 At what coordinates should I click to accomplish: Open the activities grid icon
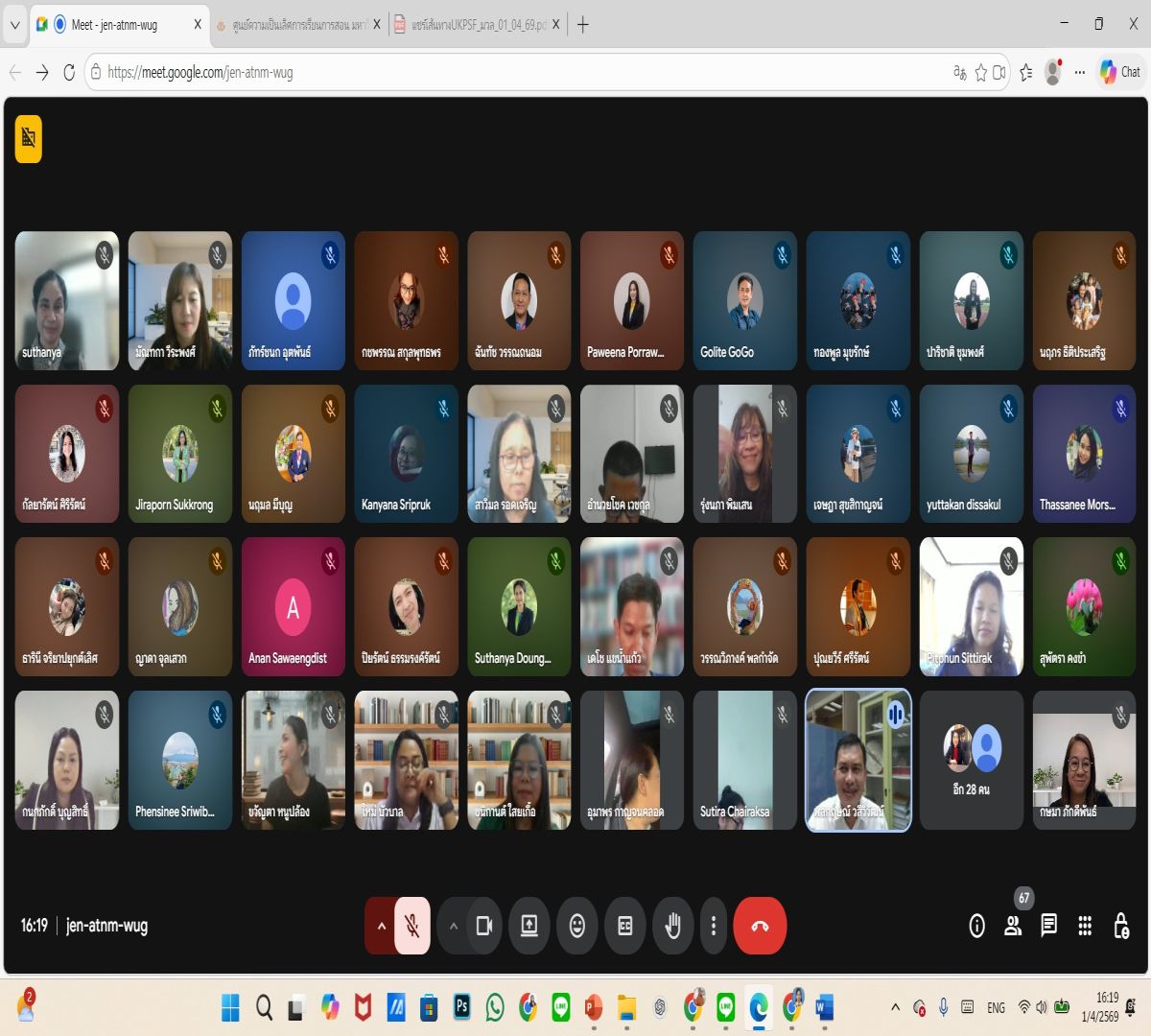tap(1085, 926)
